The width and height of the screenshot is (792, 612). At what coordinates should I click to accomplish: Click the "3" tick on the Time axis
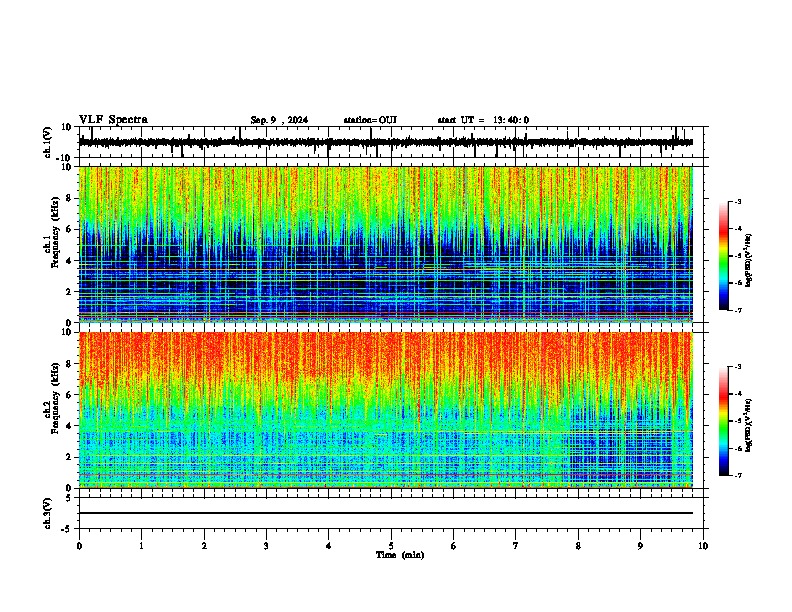coord(266,546)
